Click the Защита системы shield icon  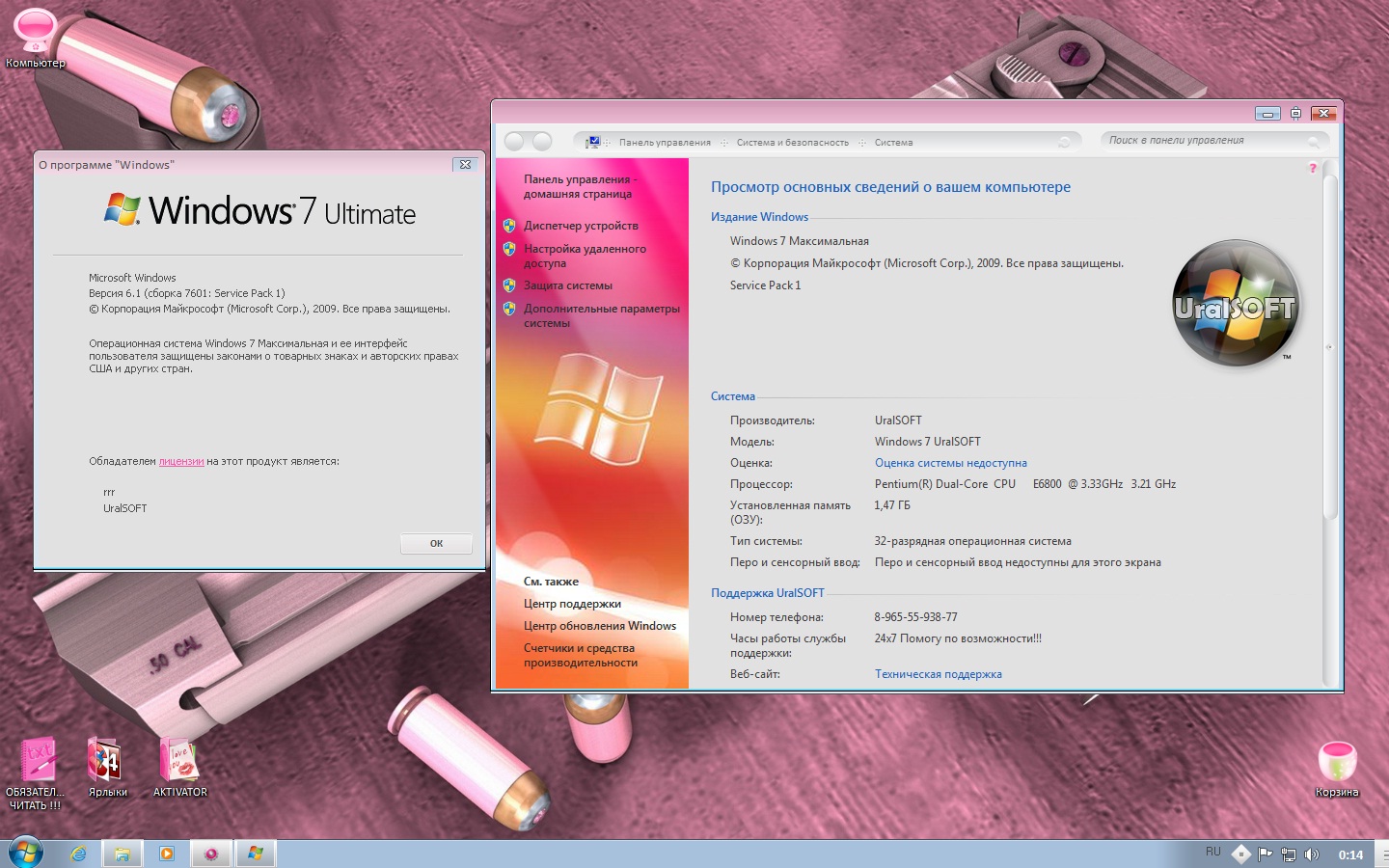pos(509,285)
